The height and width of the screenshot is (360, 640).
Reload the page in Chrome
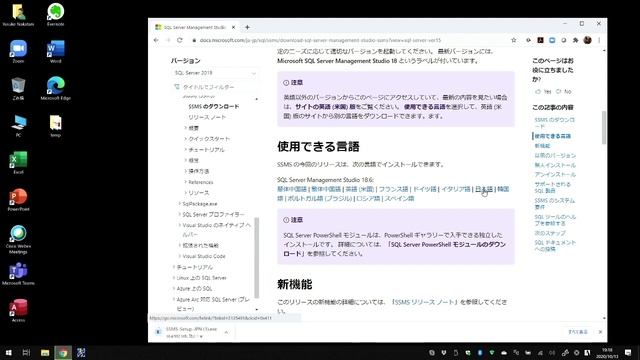point(180,40)
